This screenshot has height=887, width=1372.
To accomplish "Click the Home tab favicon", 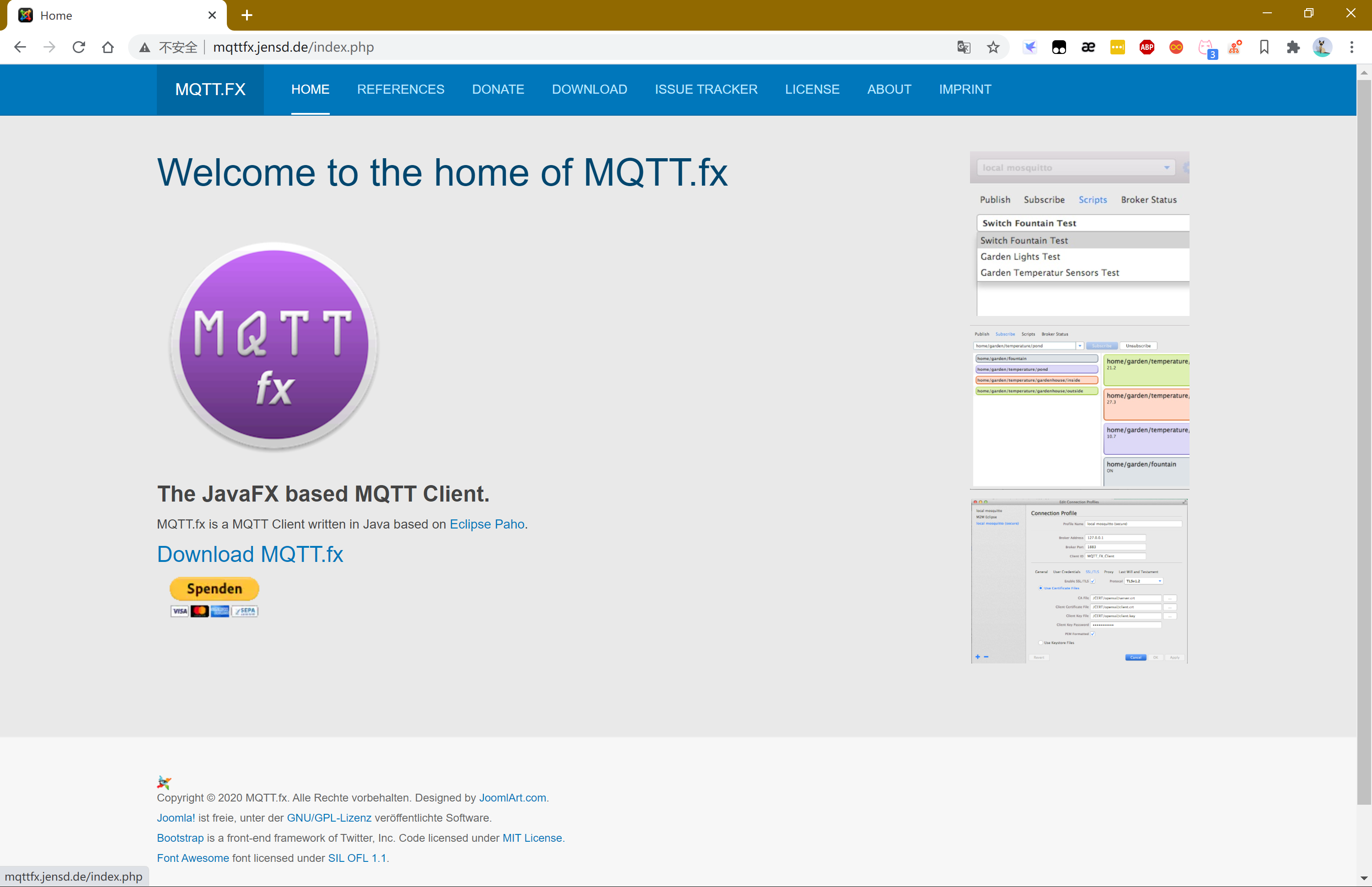I will [x=25, y=16].
